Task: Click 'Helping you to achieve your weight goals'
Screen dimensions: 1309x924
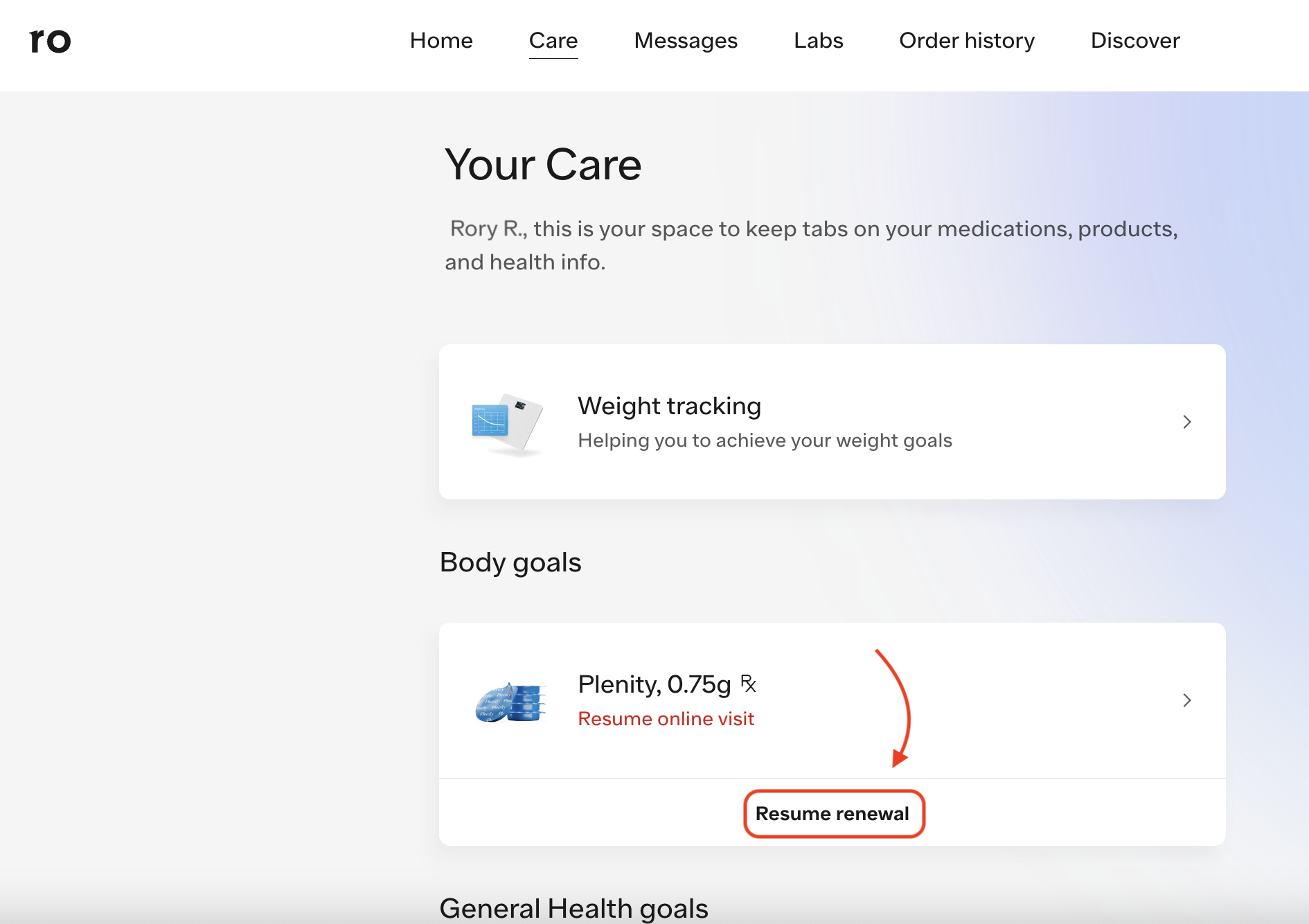Action: click(x=765, y=441)
